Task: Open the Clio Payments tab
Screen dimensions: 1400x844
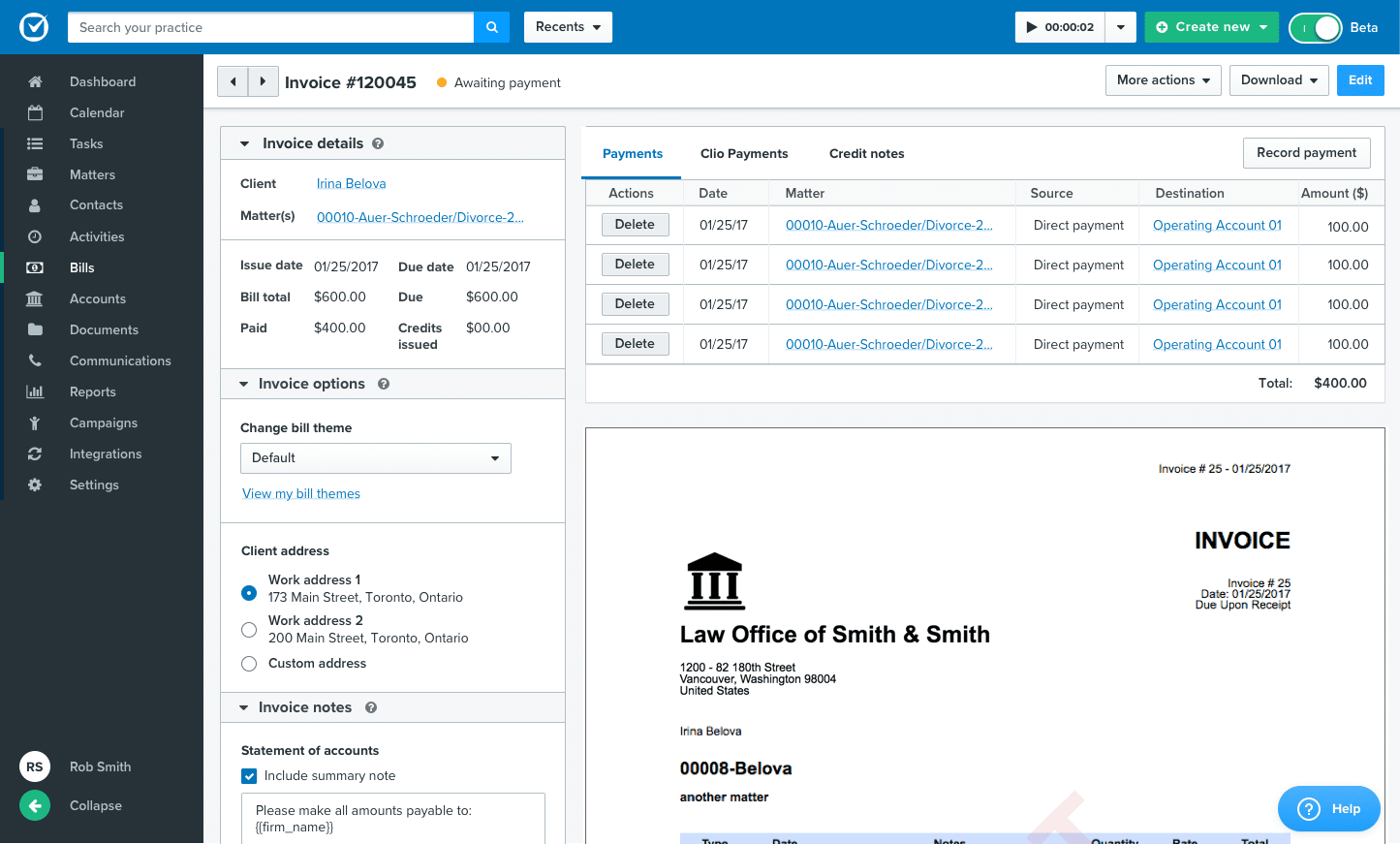Action: click(744, 153)
